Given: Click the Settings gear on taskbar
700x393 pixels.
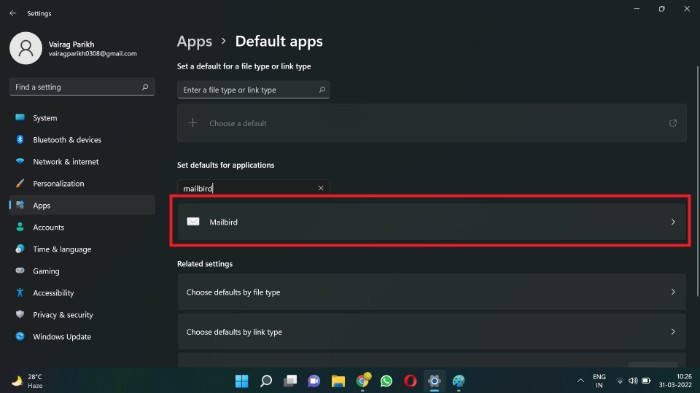Looking at the screenshot, I should (434, 381).
